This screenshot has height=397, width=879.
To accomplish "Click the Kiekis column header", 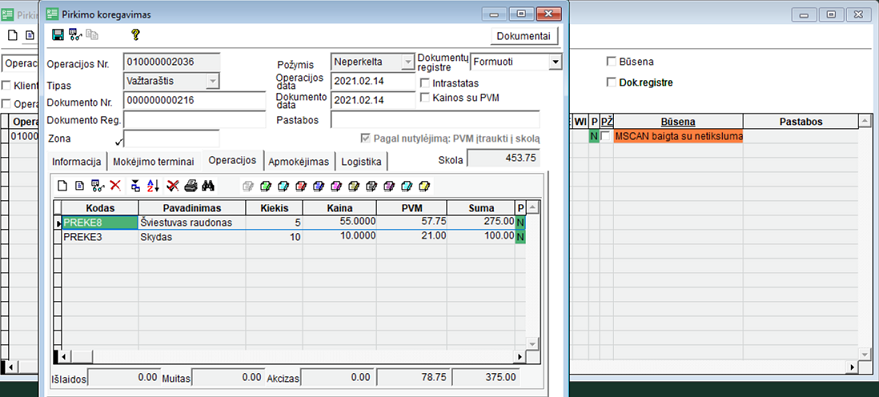I will [274, 208].
